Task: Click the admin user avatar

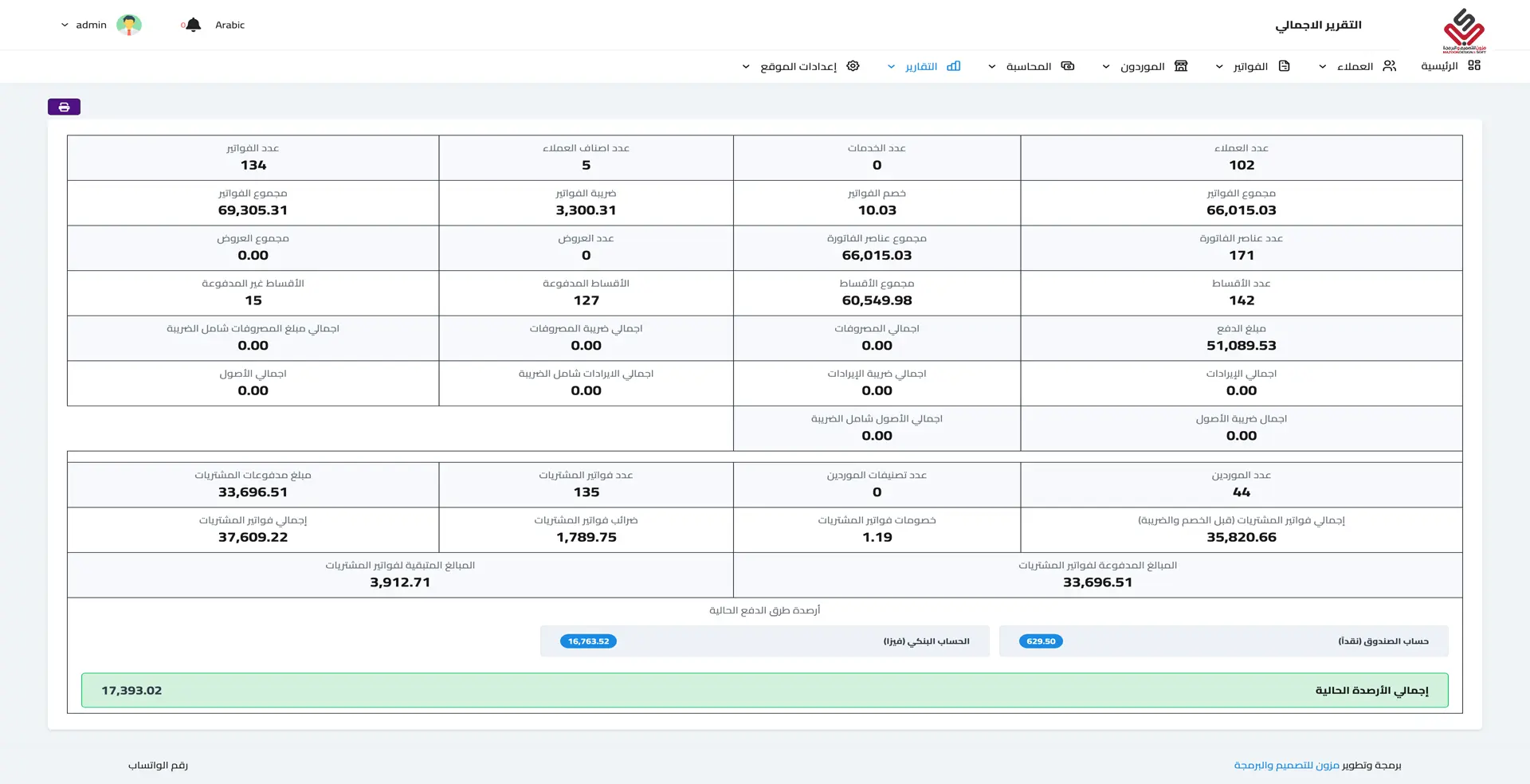Action: point(129,25)
